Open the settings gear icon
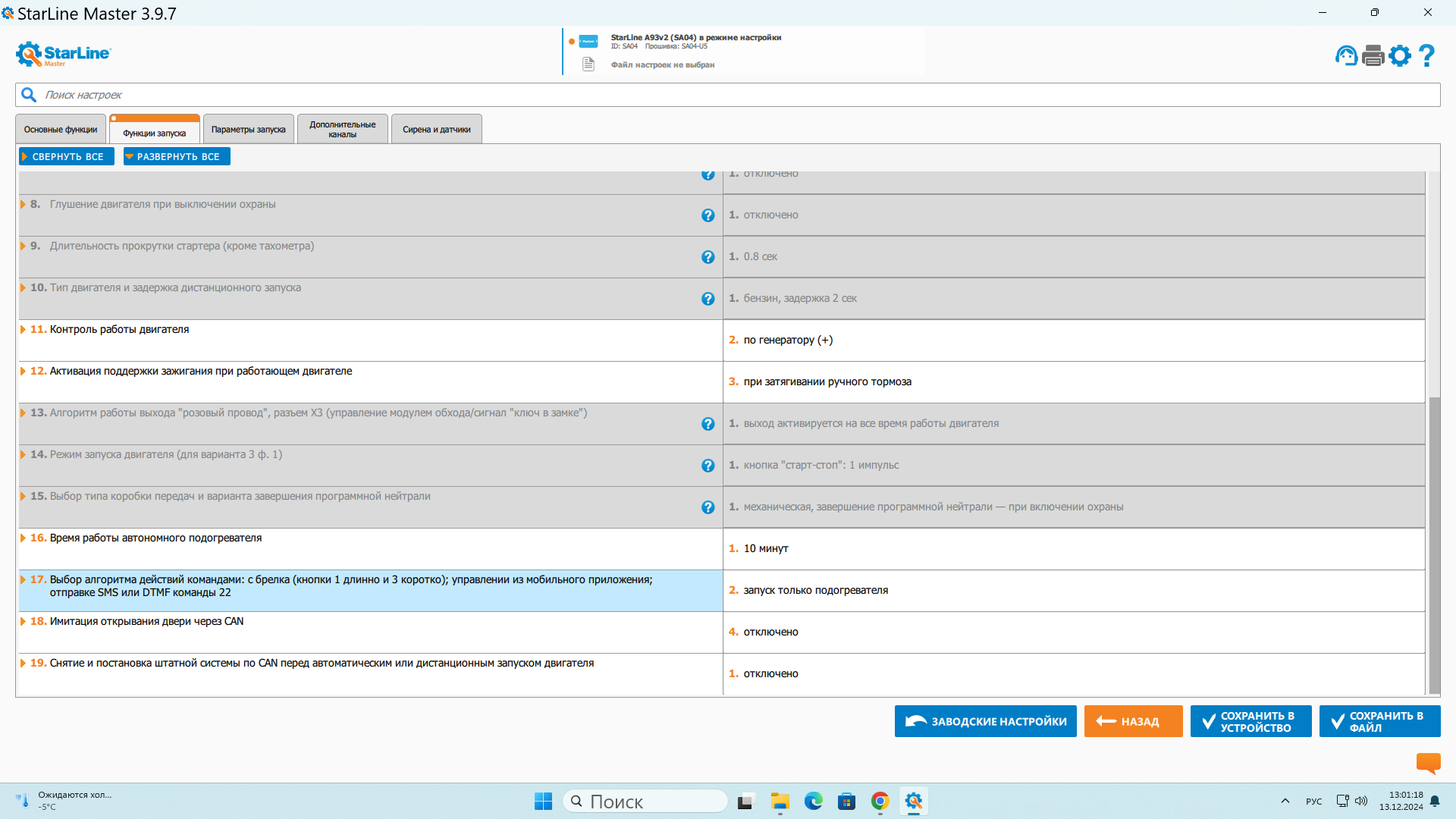 pyautogui.click(x=1400, y=55)
